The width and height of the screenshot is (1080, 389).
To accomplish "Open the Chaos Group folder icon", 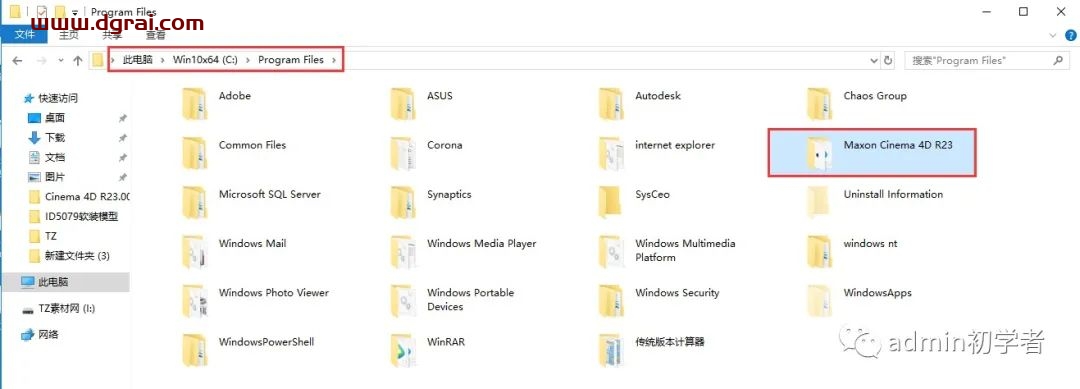I will click(820, 104).
